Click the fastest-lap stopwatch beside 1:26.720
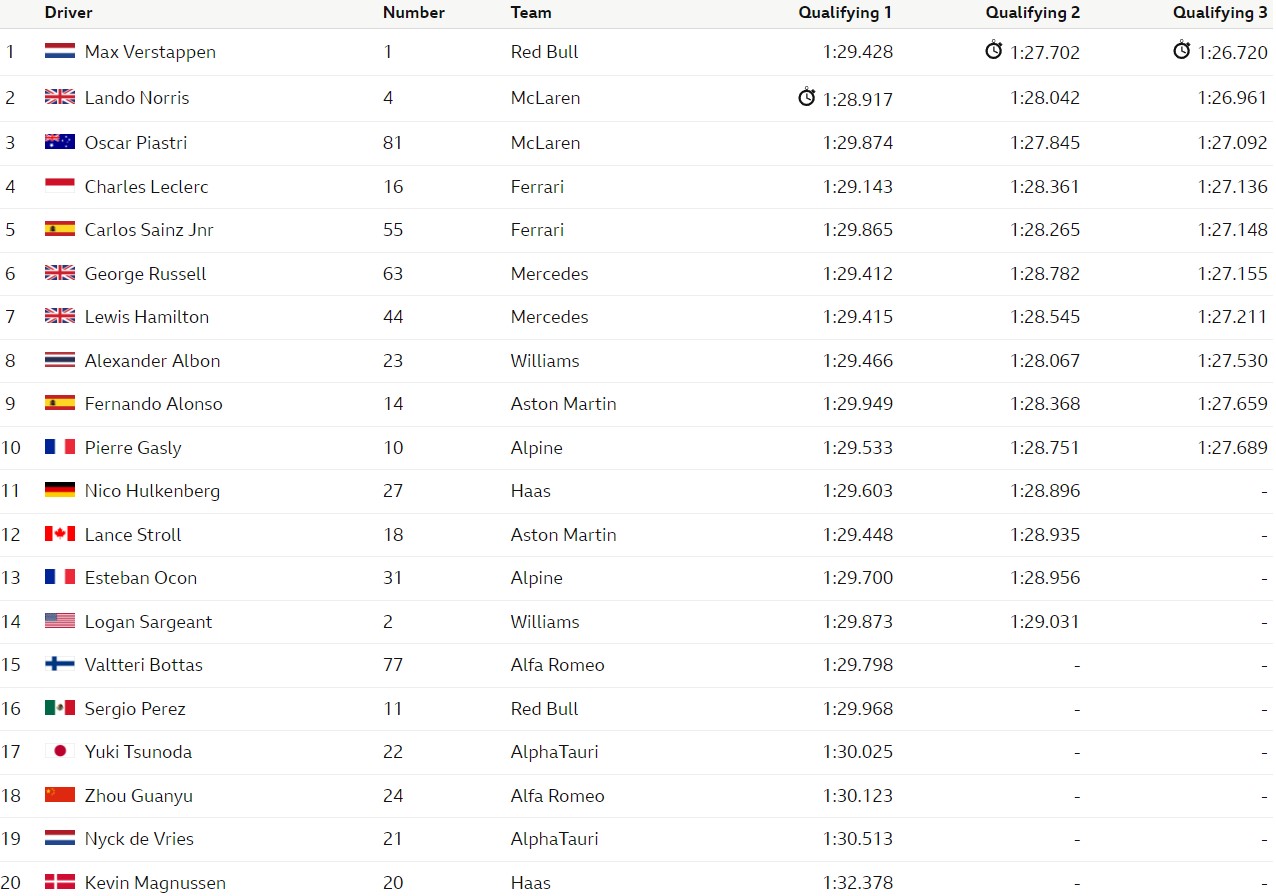This screenshot has height=896, width=1276. tap(1182, 50)
